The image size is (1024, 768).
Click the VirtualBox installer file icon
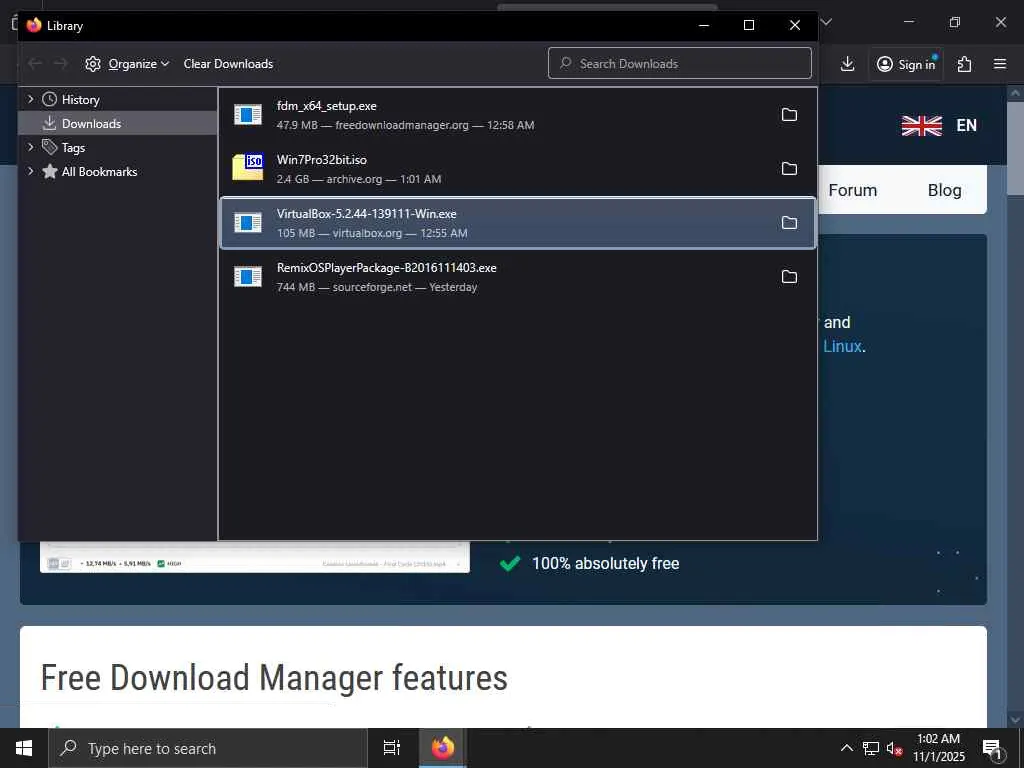[248, 223]
